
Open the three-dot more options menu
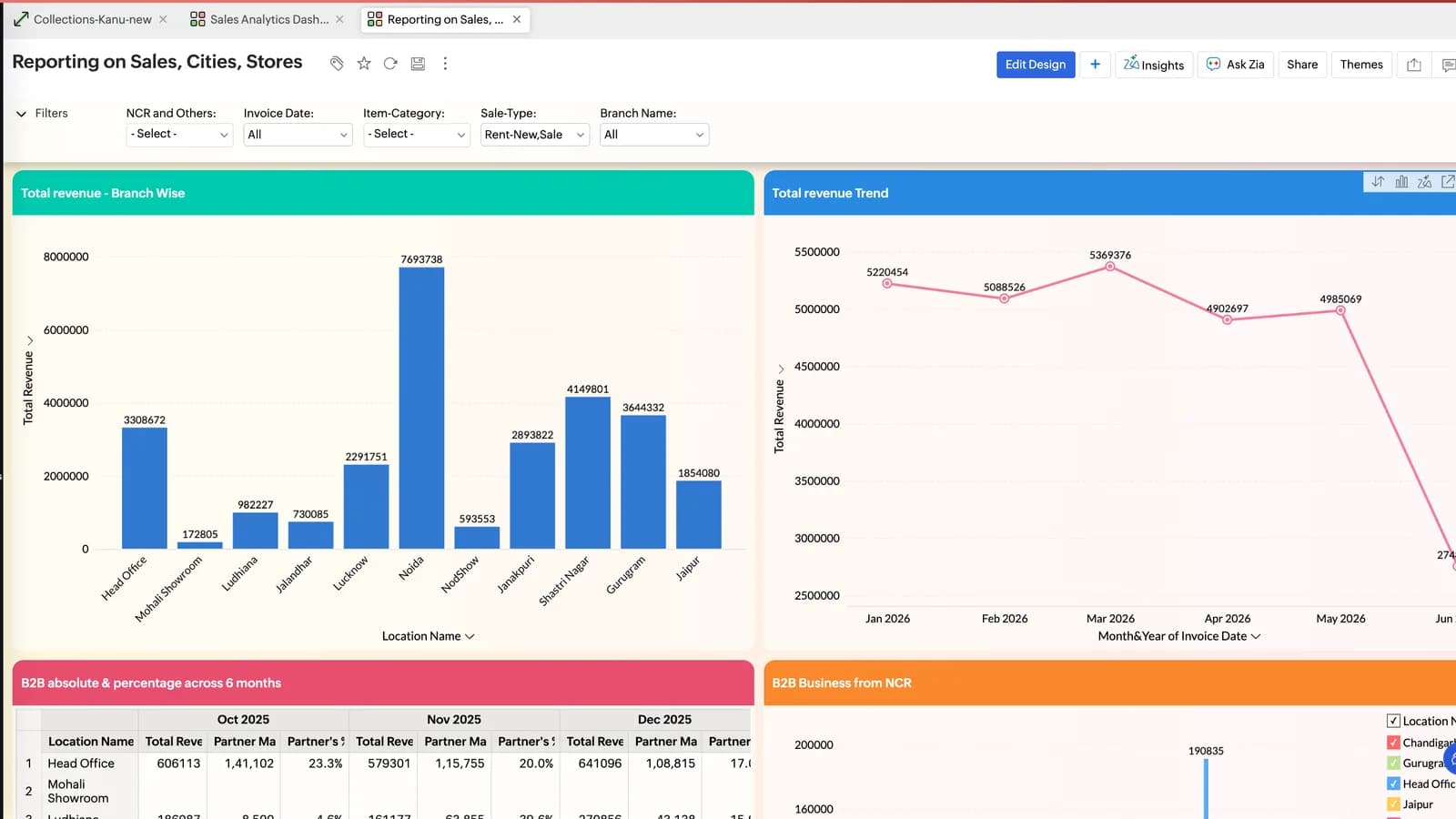pyautogui.click(x=445, y=64)
